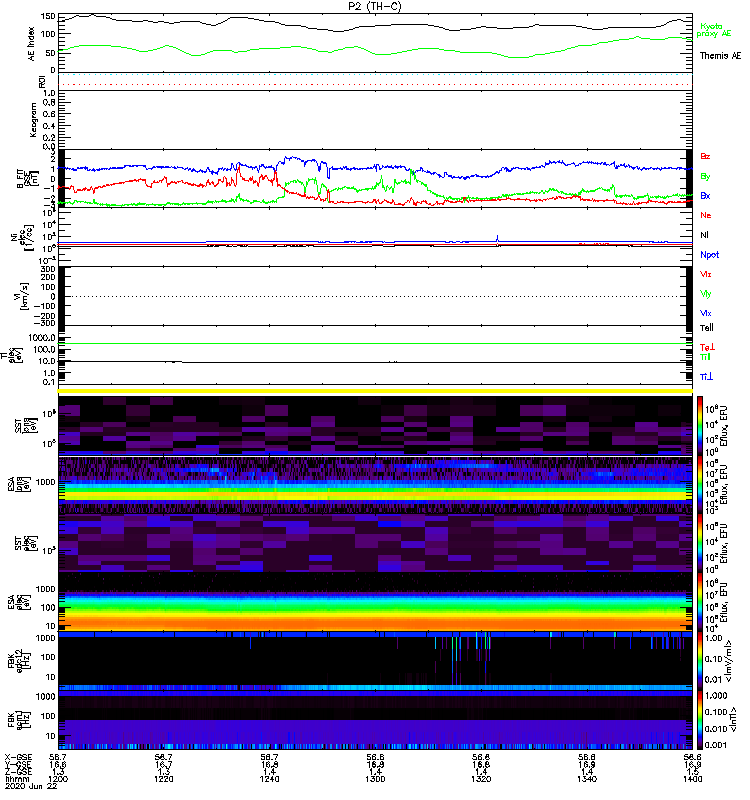
Task: Click the 1240 time tick label
Action: point(269,779)
